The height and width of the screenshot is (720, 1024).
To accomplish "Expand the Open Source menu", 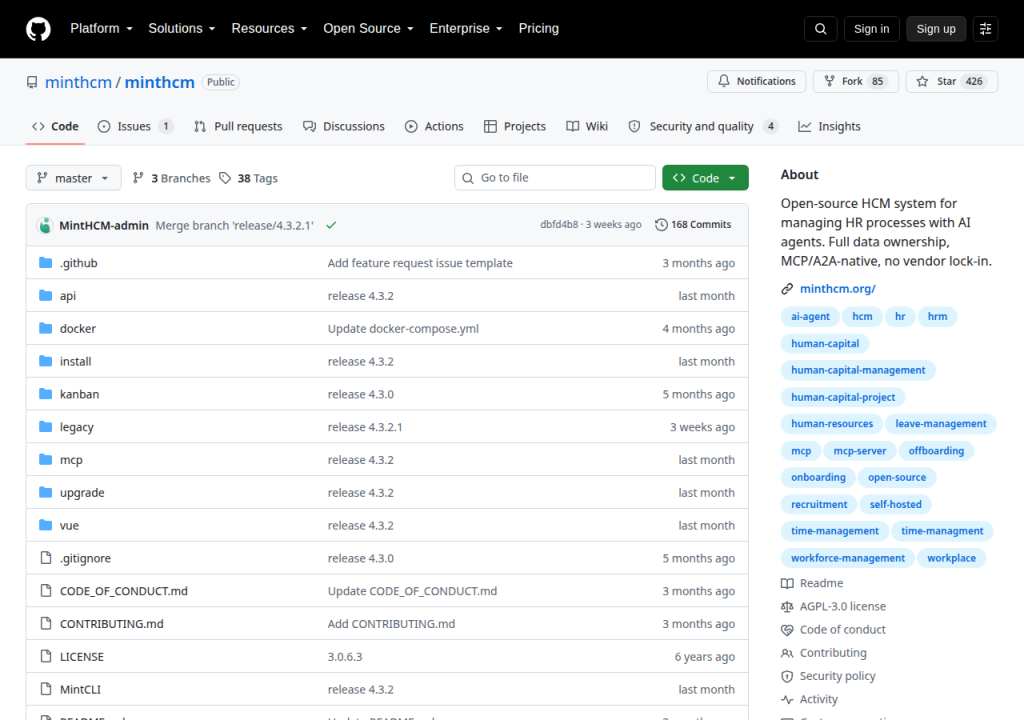I will [x=368, y=29].
